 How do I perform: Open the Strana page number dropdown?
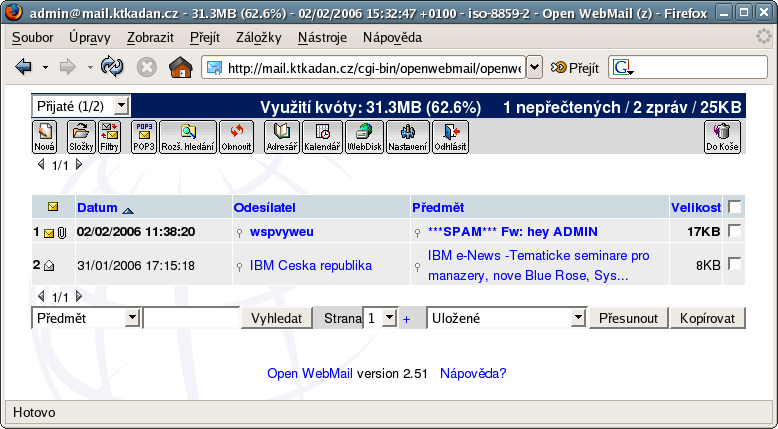(x=380, y=318)
